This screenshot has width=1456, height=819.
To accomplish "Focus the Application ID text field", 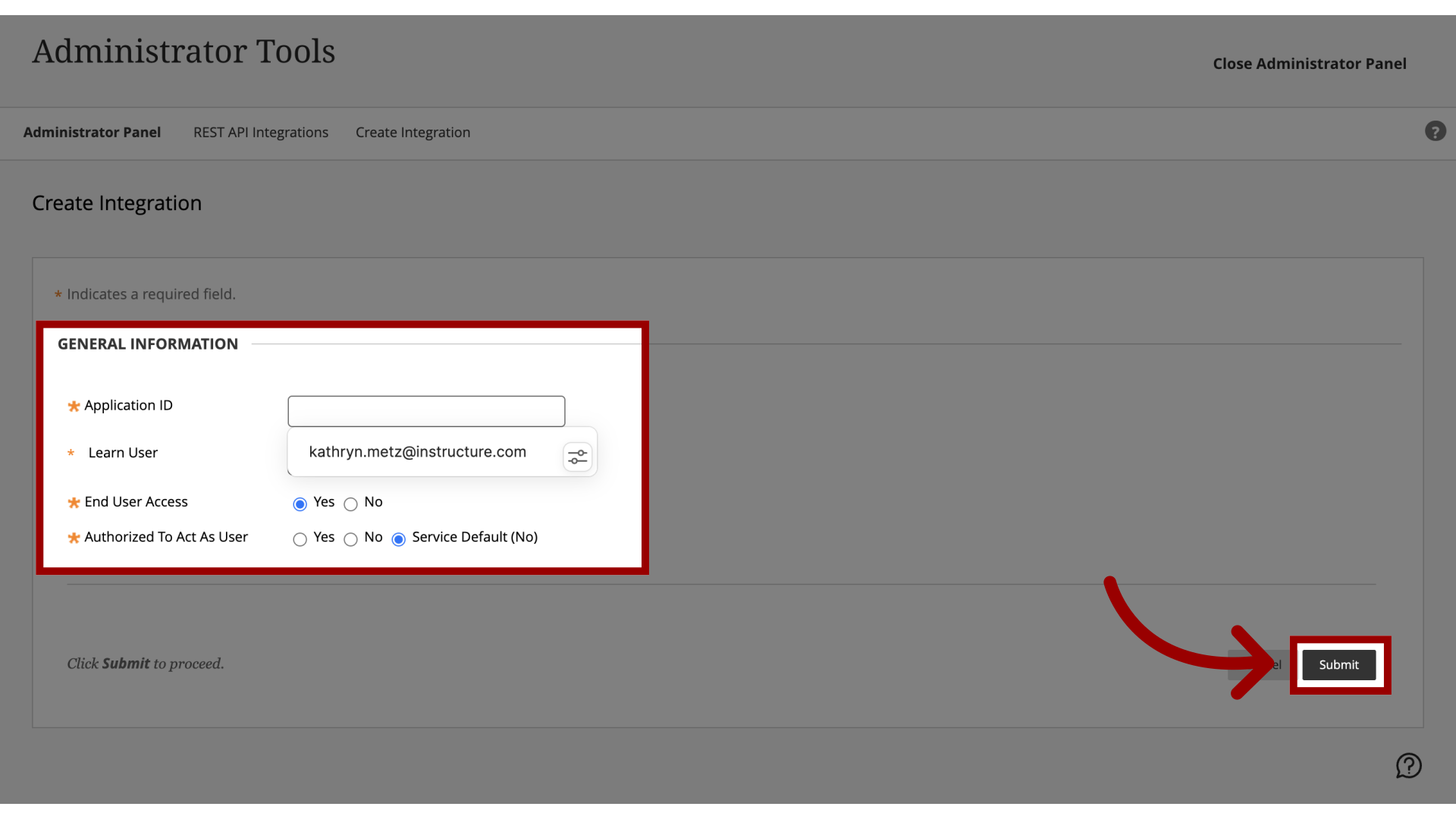I will (x=426, y=411).
